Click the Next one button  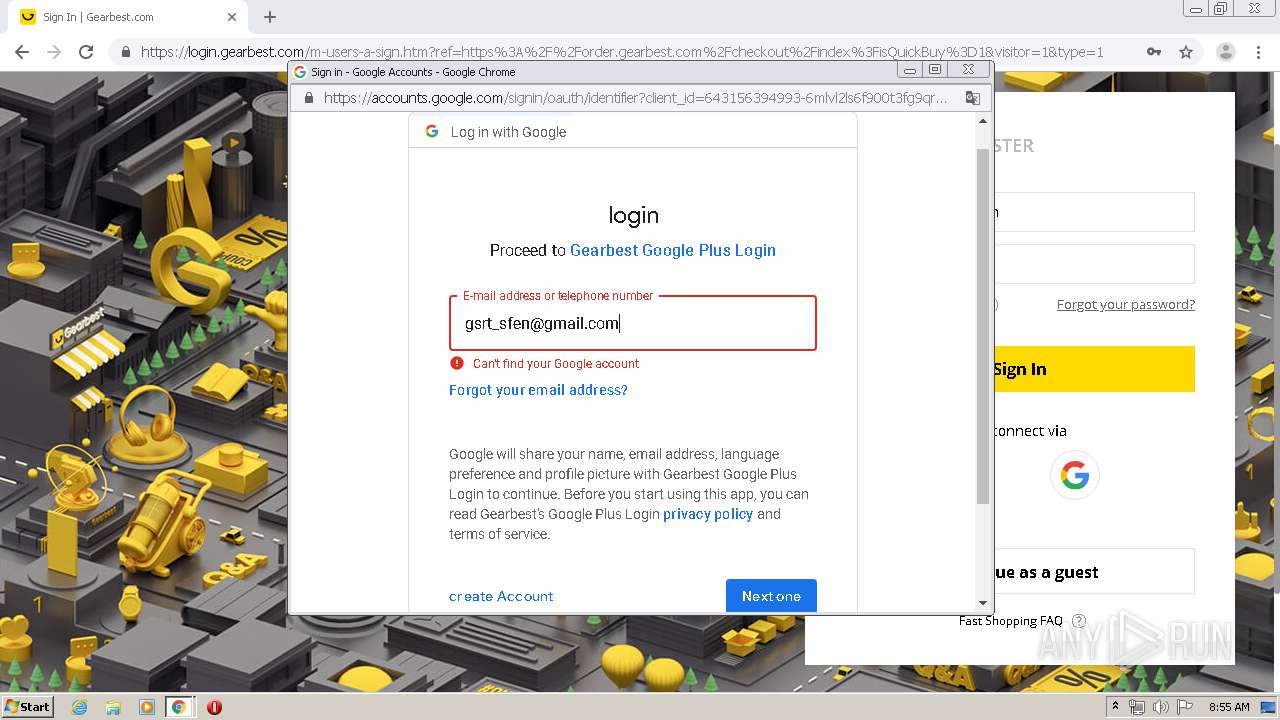771,596
